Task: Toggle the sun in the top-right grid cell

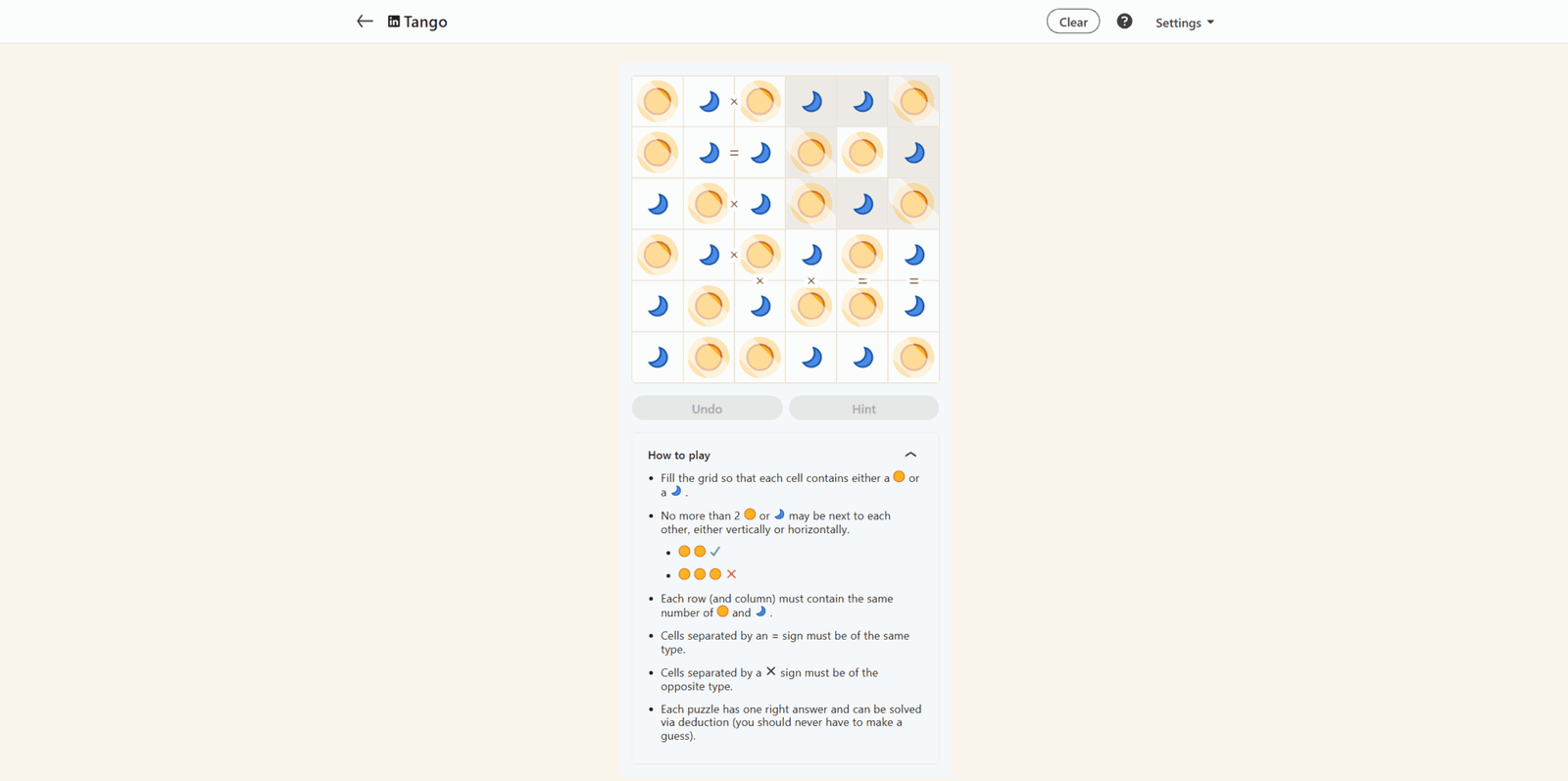Action: (913, 101)
